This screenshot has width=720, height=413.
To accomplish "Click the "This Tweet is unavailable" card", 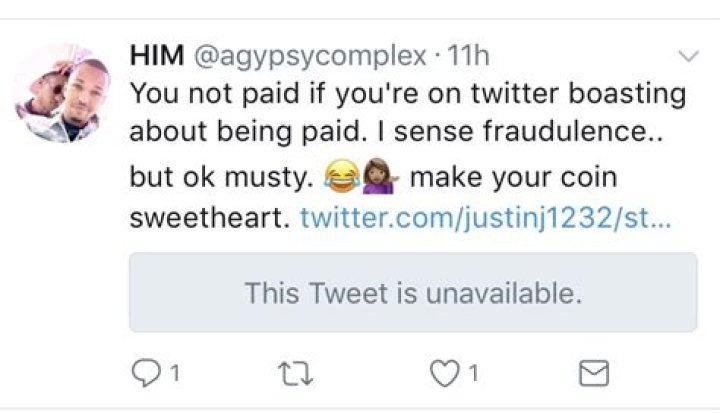I will tap(412, 292).
